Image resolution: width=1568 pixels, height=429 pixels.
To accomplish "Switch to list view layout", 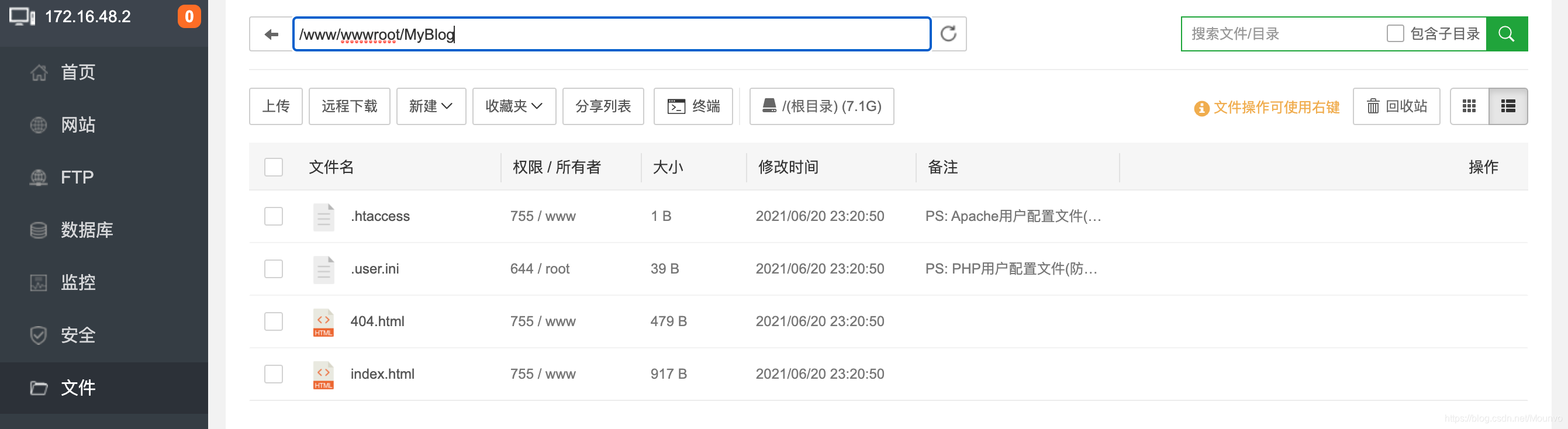I will pos(1508,106).
